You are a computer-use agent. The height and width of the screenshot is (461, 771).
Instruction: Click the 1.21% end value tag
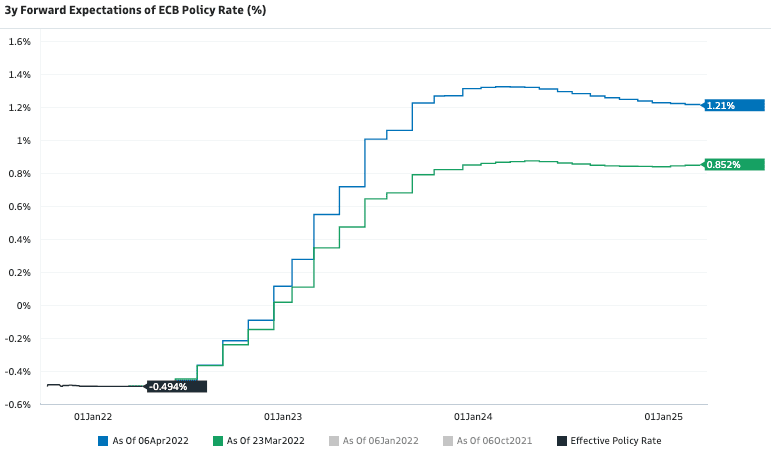(734, 105)
